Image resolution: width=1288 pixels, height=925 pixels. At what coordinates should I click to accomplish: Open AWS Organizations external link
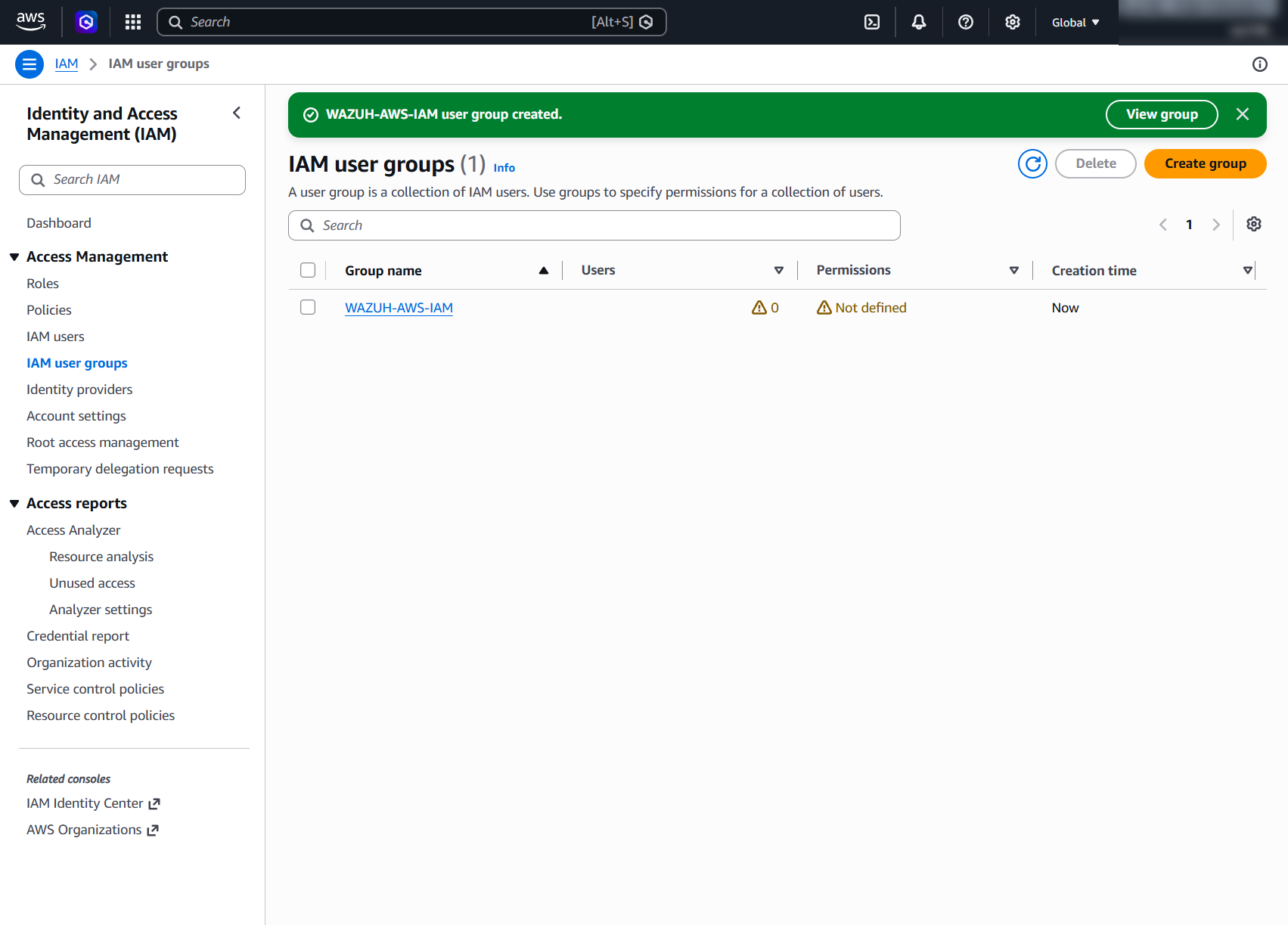tap(92, 830)
